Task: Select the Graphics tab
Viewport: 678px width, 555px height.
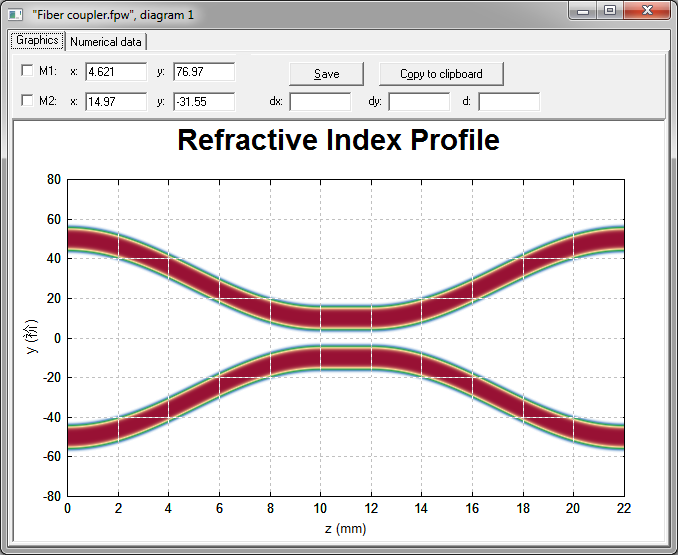Action: coord(37,41)
